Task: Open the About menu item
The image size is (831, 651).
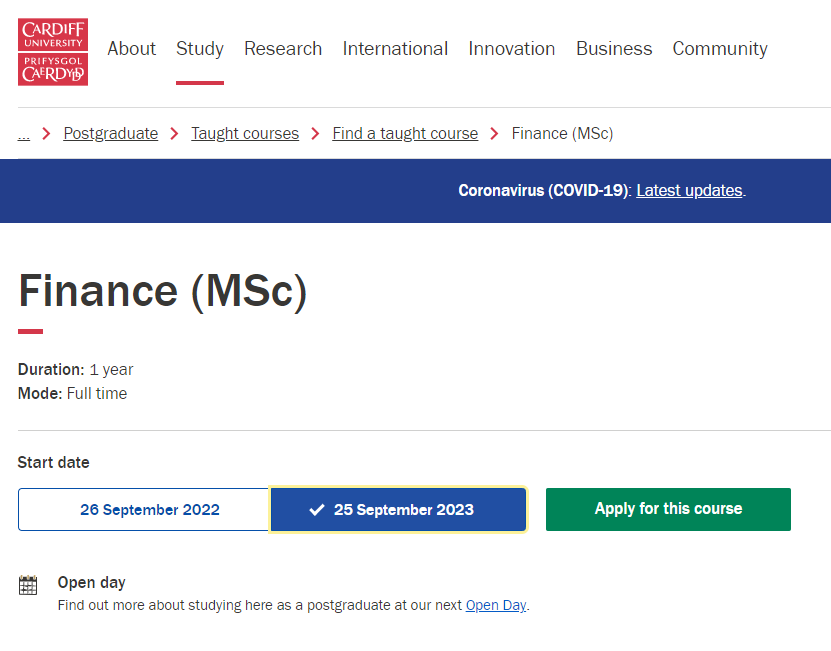Action: (132, 49)
